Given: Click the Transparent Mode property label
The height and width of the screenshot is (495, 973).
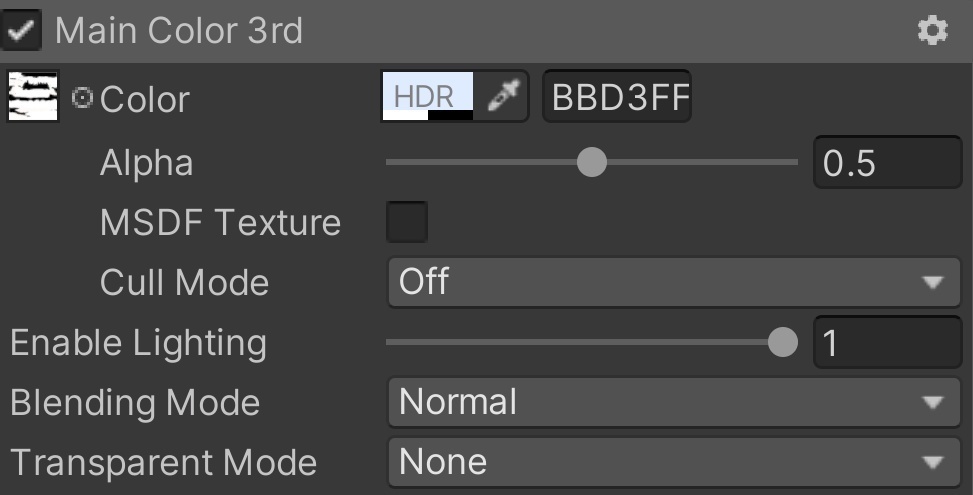Looking at the screenshot, I should (163, 463).
